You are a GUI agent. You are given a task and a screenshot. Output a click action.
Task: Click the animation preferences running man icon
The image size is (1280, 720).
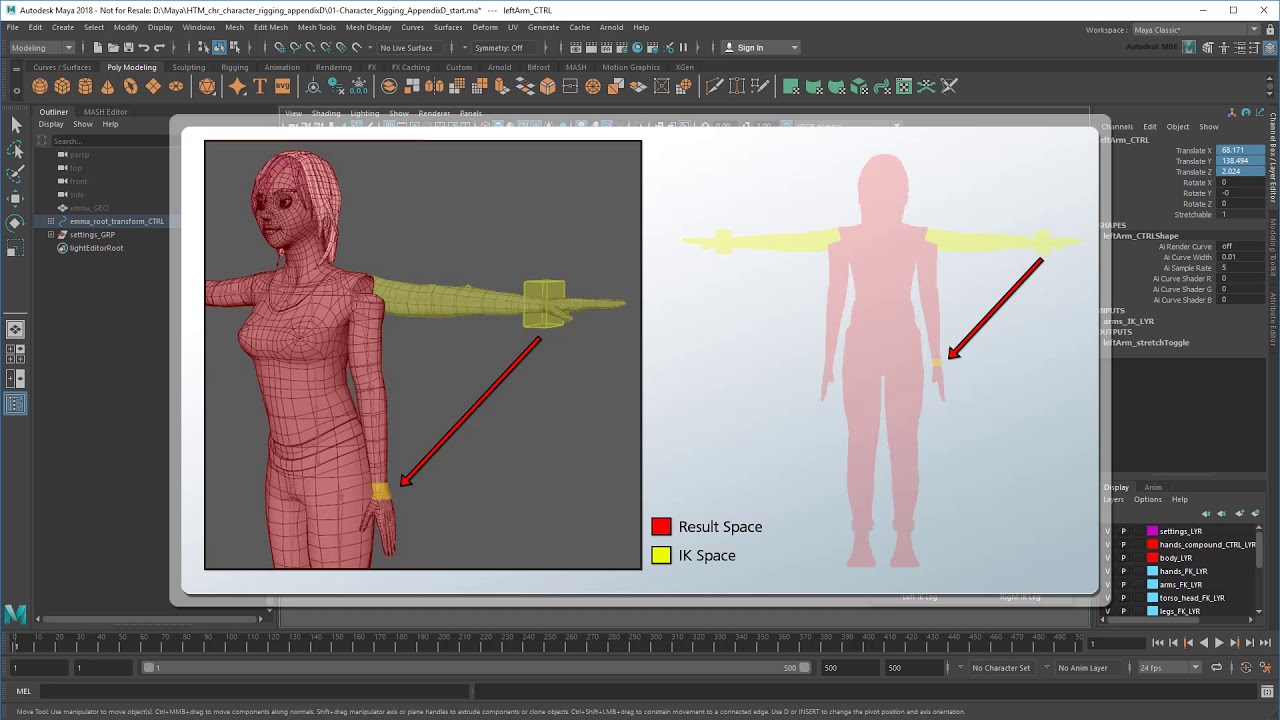pyautogui.click(x=1264, y=668)
